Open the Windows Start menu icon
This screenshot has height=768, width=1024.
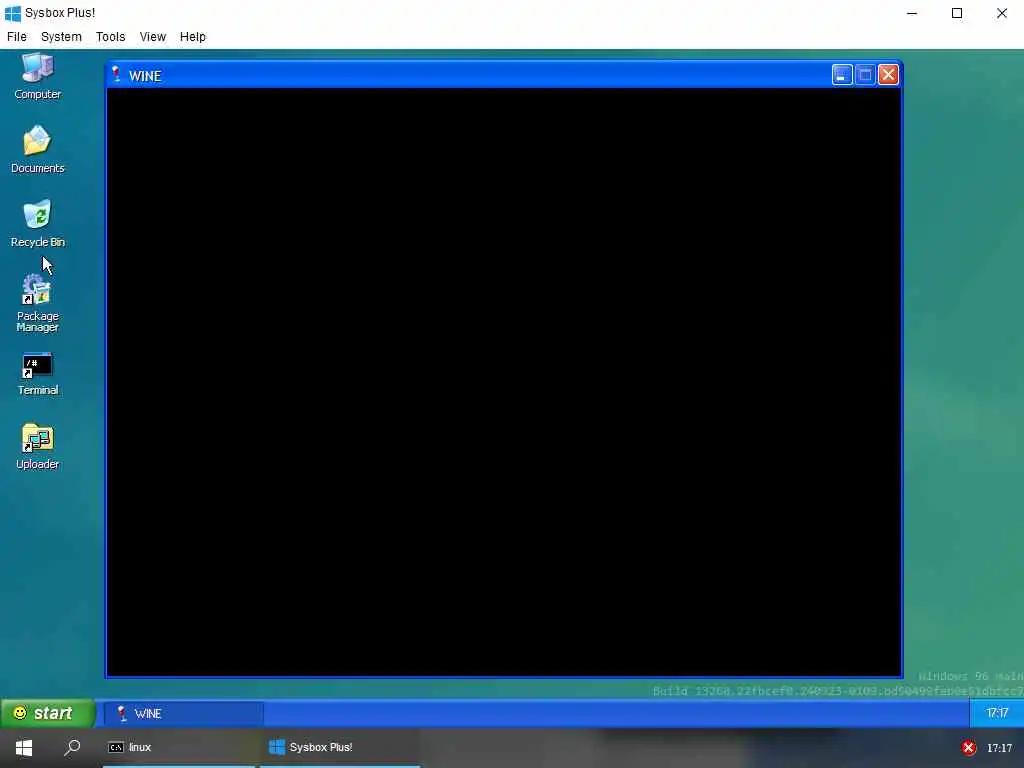(x=24, y=748)
